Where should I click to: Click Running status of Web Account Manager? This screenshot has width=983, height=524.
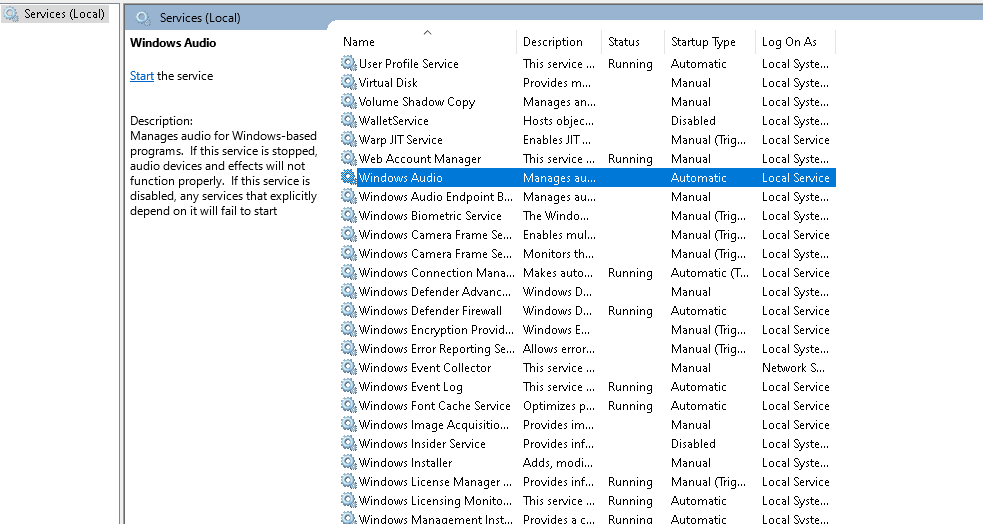tap(630, 159)
